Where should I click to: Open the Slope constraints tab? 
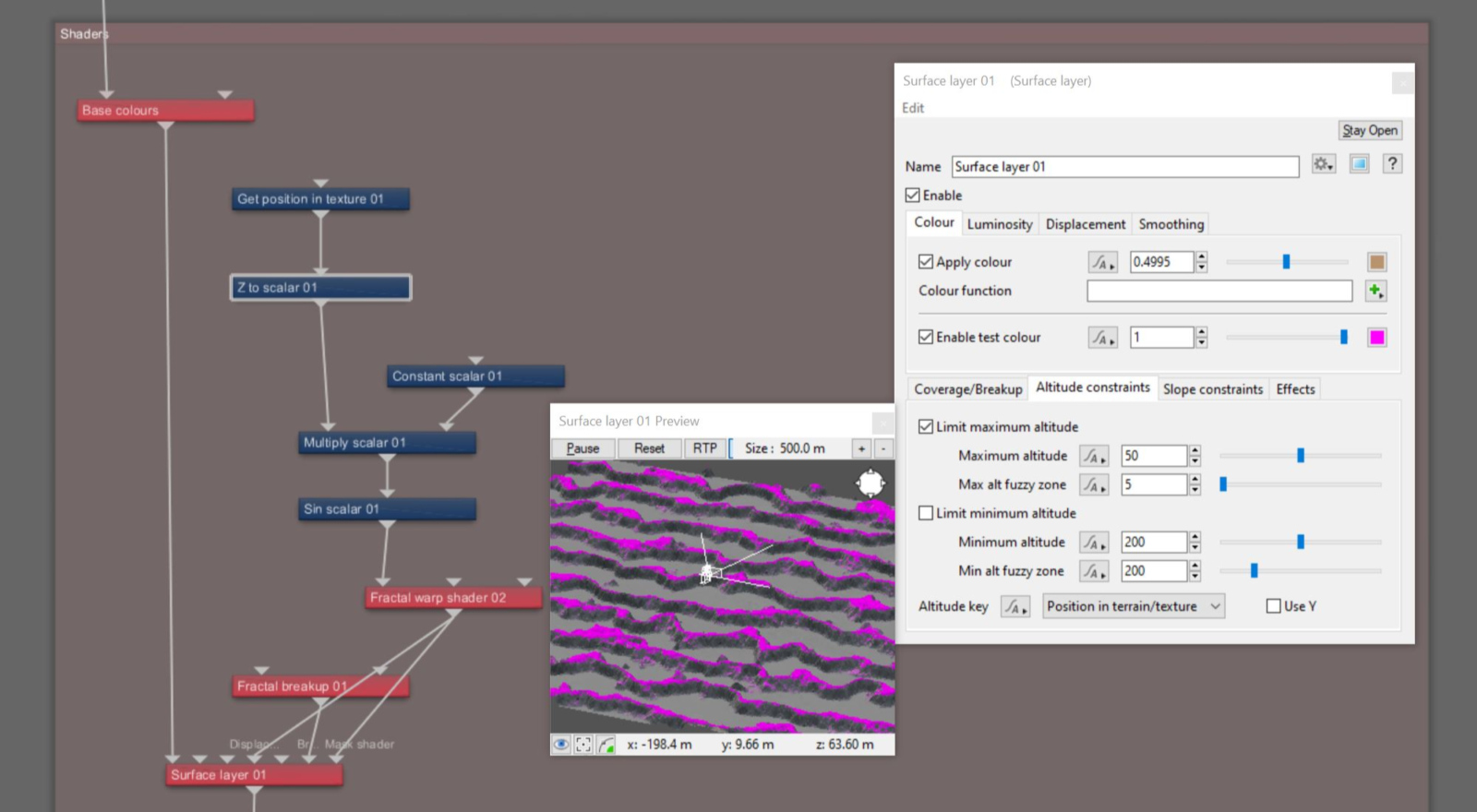pos(1213,389)
